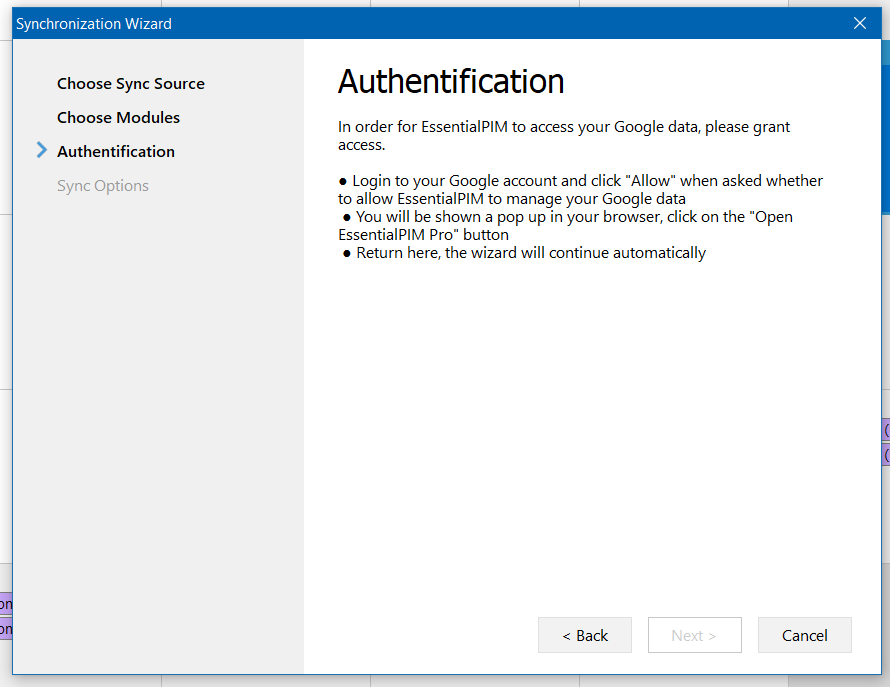
Task: Go back with the Back button
Action: coord(585,635)
